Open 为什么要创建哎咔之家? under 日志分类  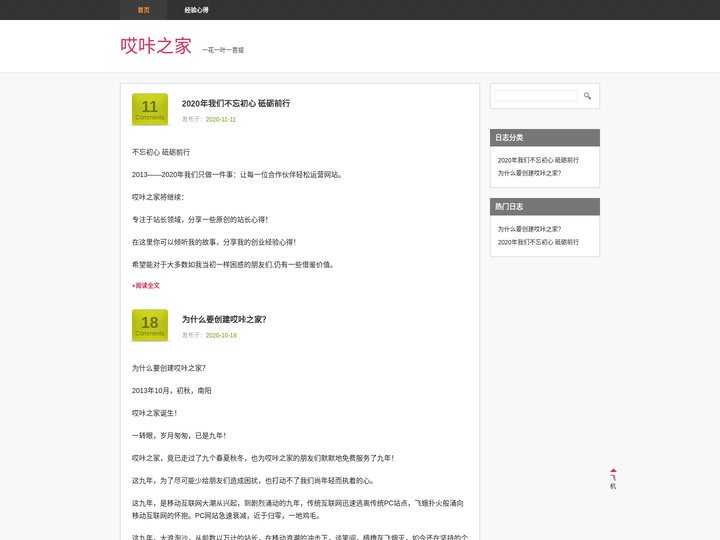[529, 173]
